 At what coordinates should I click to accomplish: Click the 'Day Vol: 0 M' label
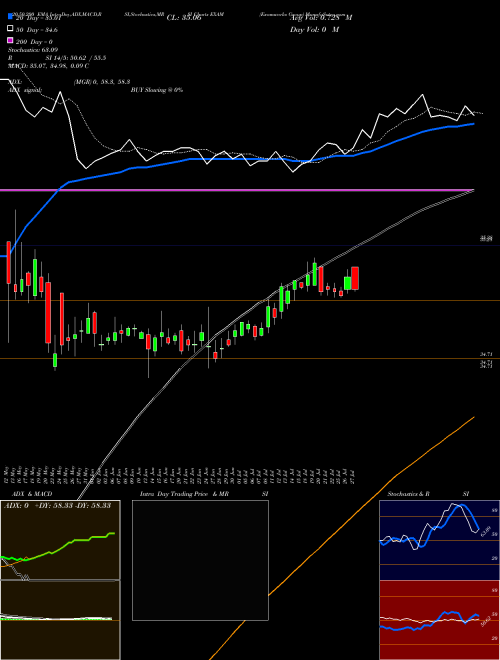(314, 29)
